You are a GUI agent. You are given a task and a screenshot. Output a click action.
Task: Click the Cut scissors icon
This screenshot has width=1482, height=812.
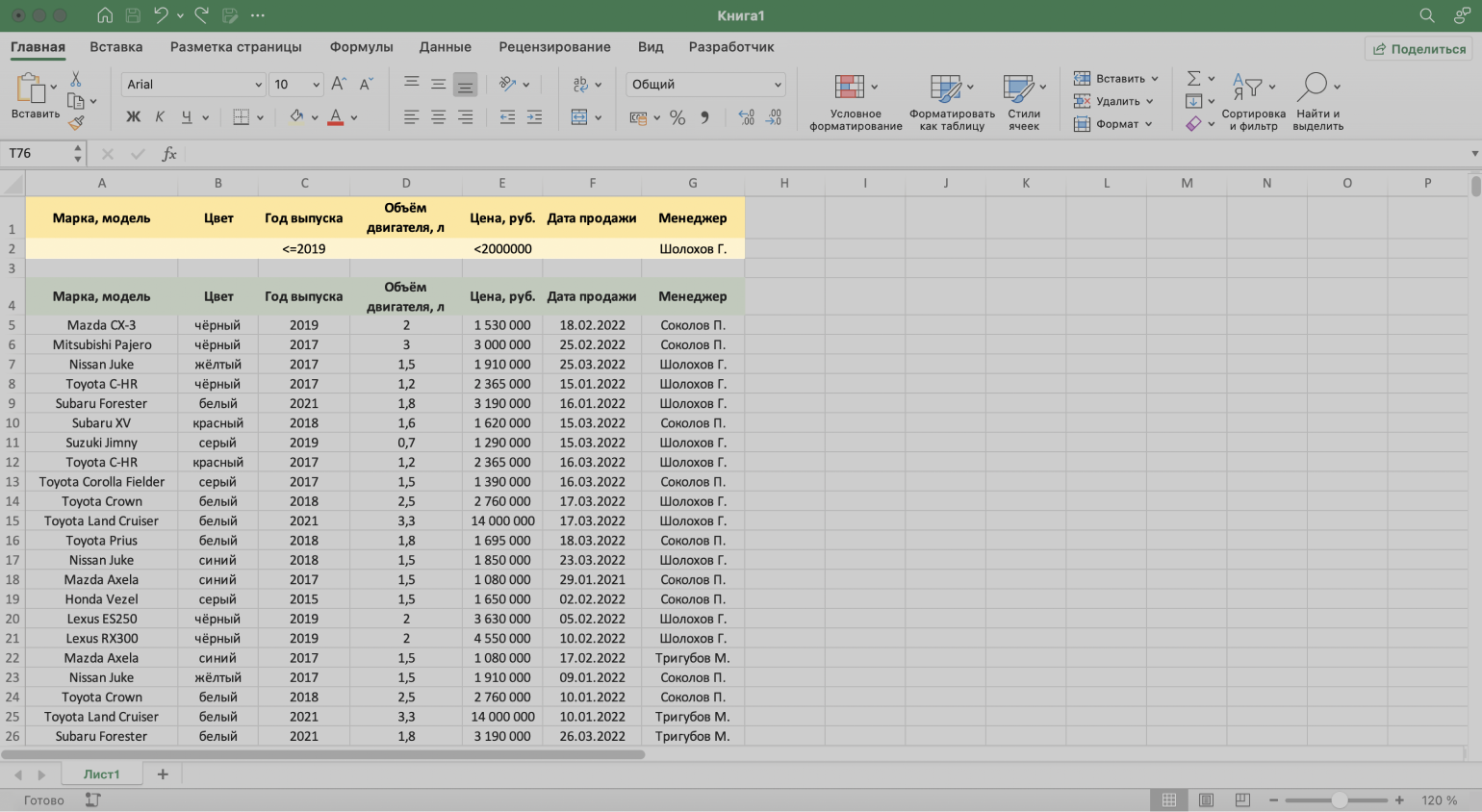tap(76, 80)
